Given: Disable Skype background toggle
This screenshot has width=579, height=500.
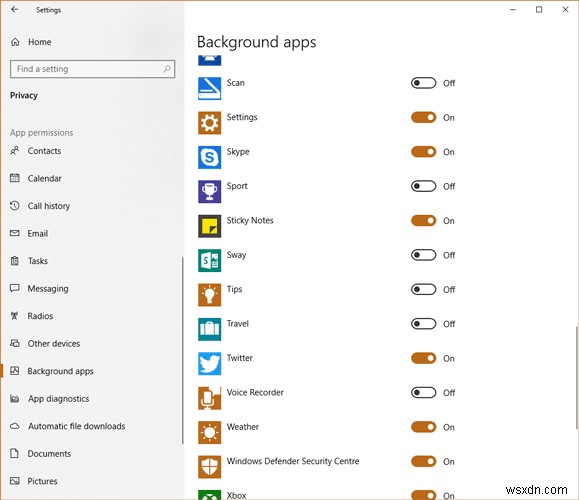Looking at the screenshot, I should pos(424,152).
